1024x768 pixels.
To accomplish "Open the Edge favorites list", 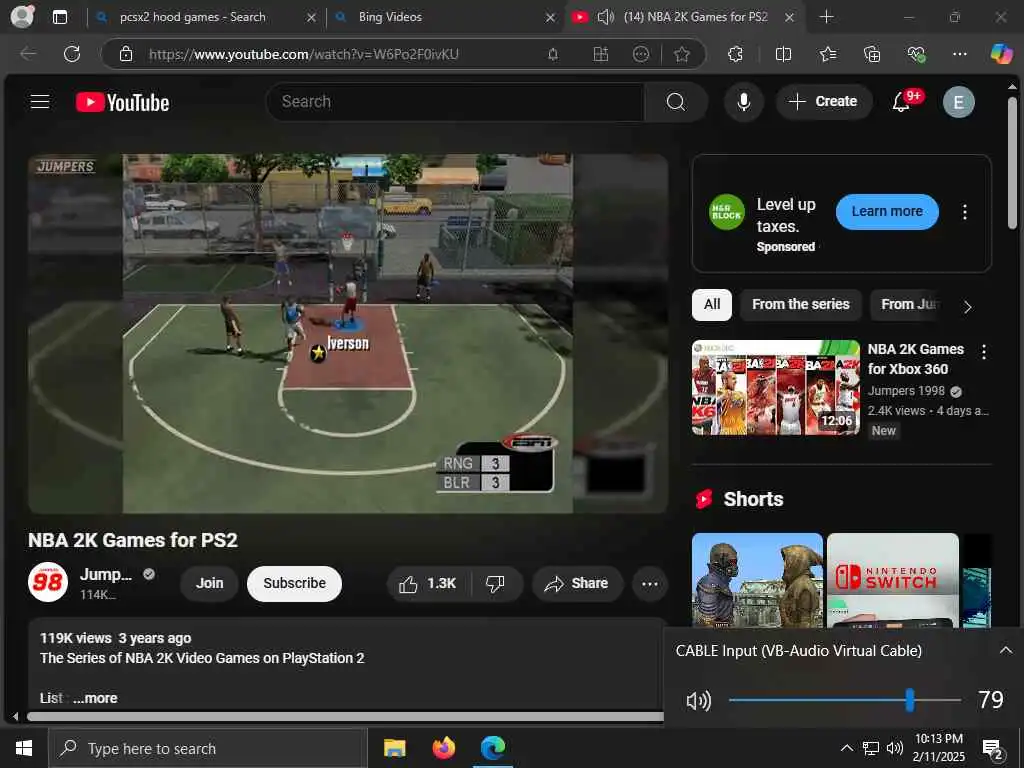I will (x=828, y=54).
